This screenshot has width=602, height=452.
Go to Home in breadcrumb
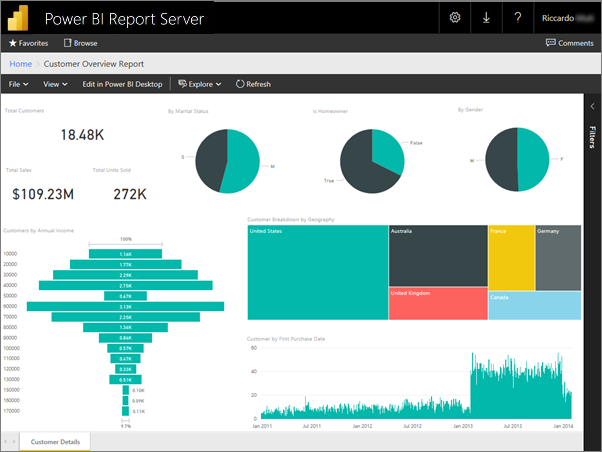click(21, 64)
